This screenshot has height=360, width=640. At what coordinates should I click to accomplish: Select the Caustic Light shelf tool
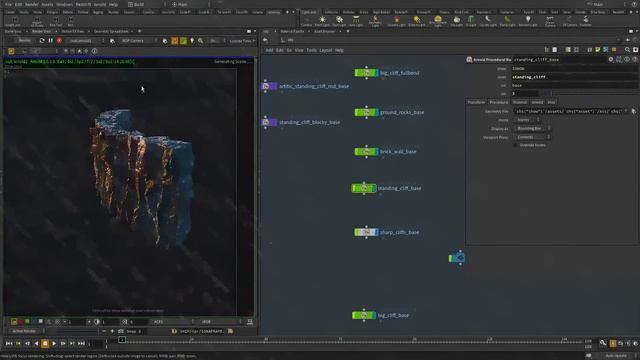488,21
